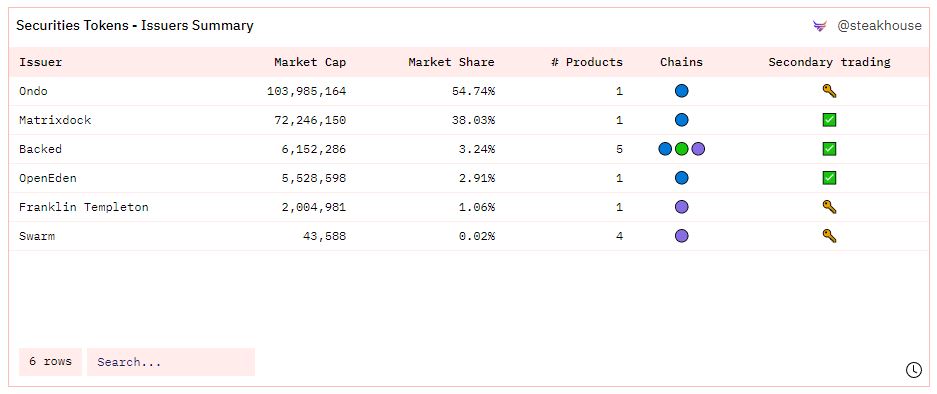The image size is (937, 394).
Task: Open Securities Tokens - Issuers Summary title
Action: 134,26
